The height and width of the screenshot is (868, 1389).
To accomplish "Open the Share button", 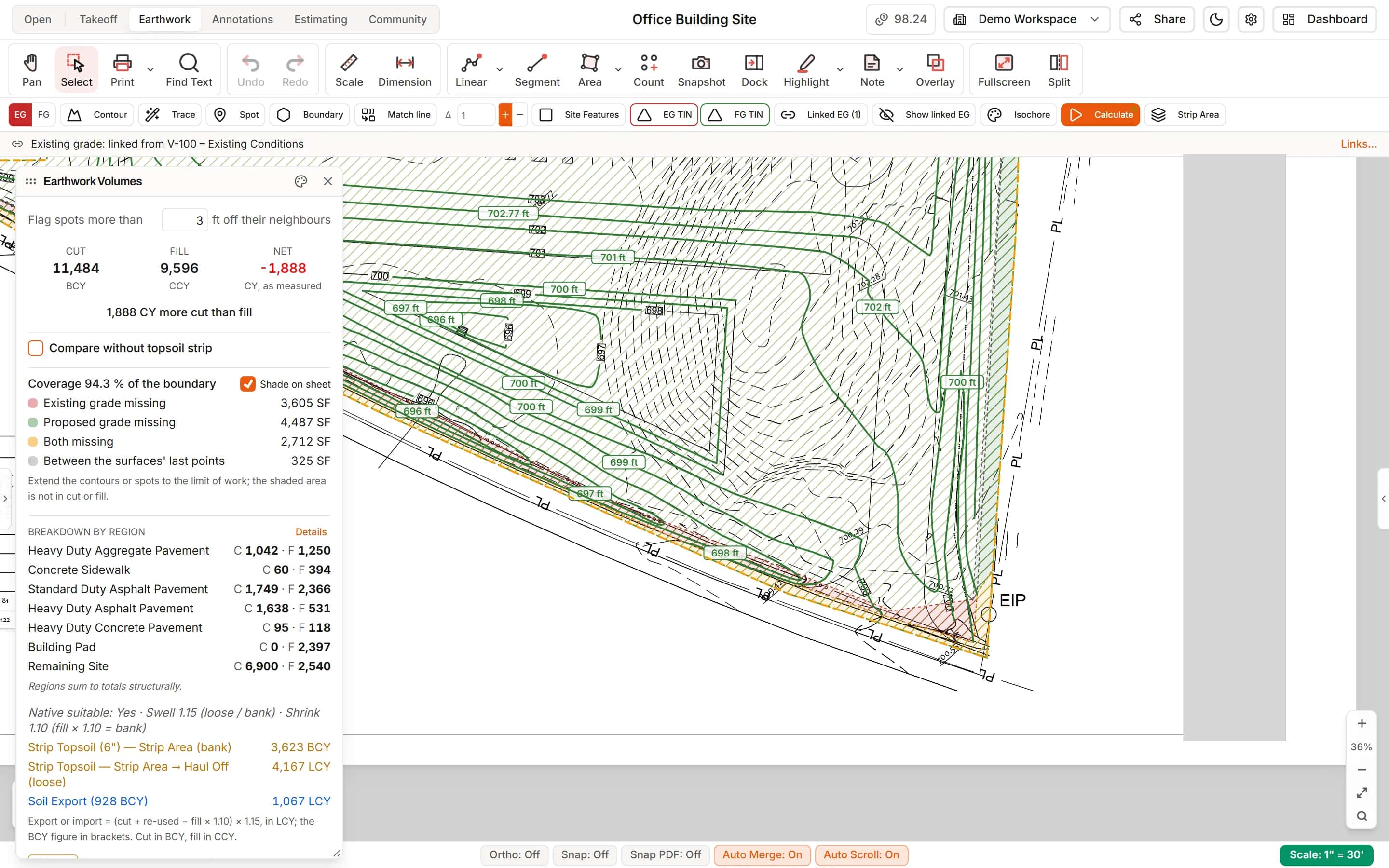I will pyautogui.click(x=1157, y=19).
